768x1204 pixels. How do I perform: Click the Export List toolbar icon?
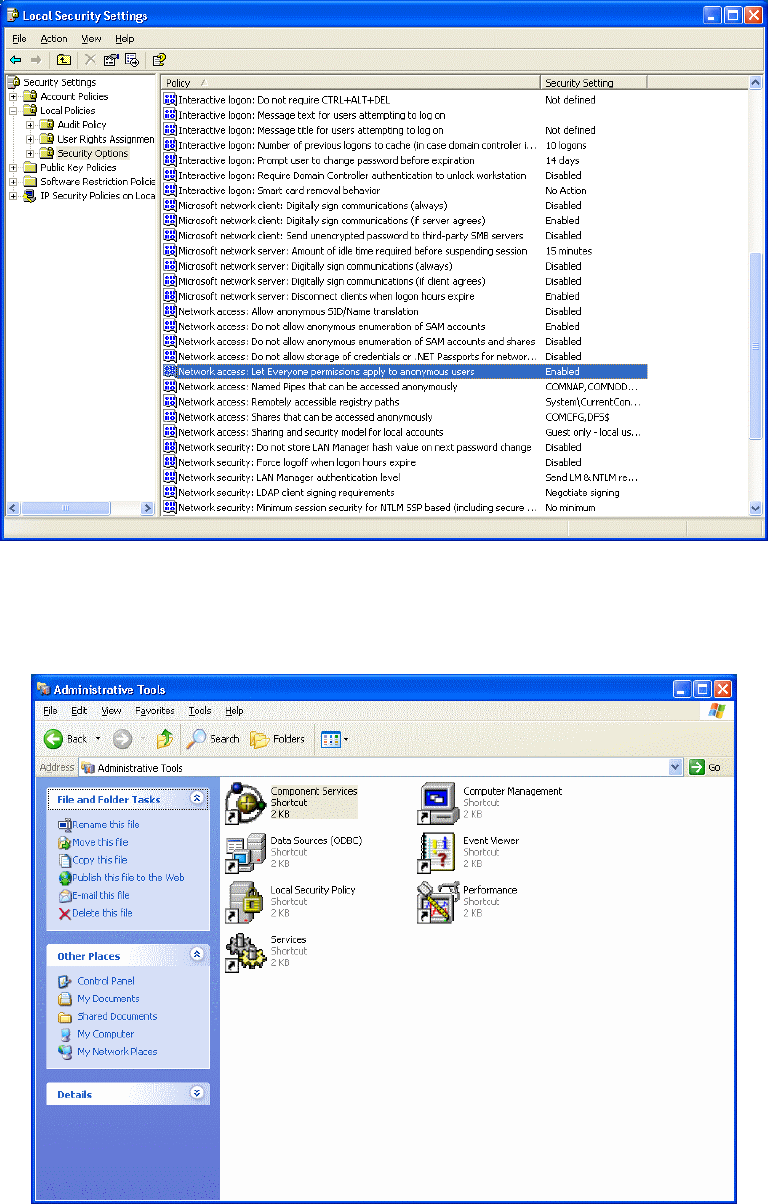[x=130, y=60]
